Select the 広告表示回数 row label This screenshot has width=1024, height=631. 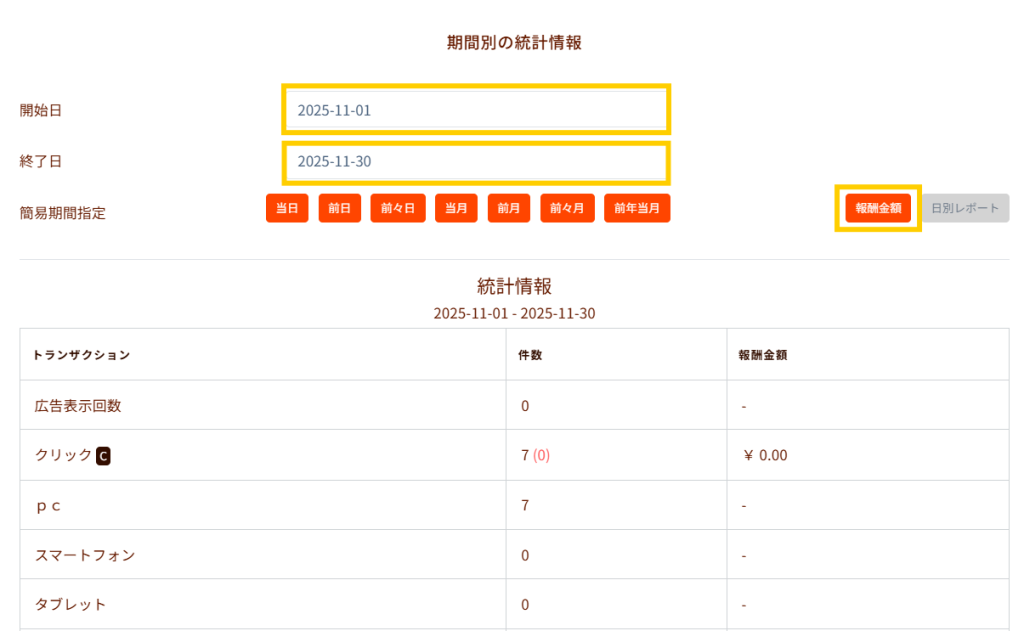[x=78, y=406]
